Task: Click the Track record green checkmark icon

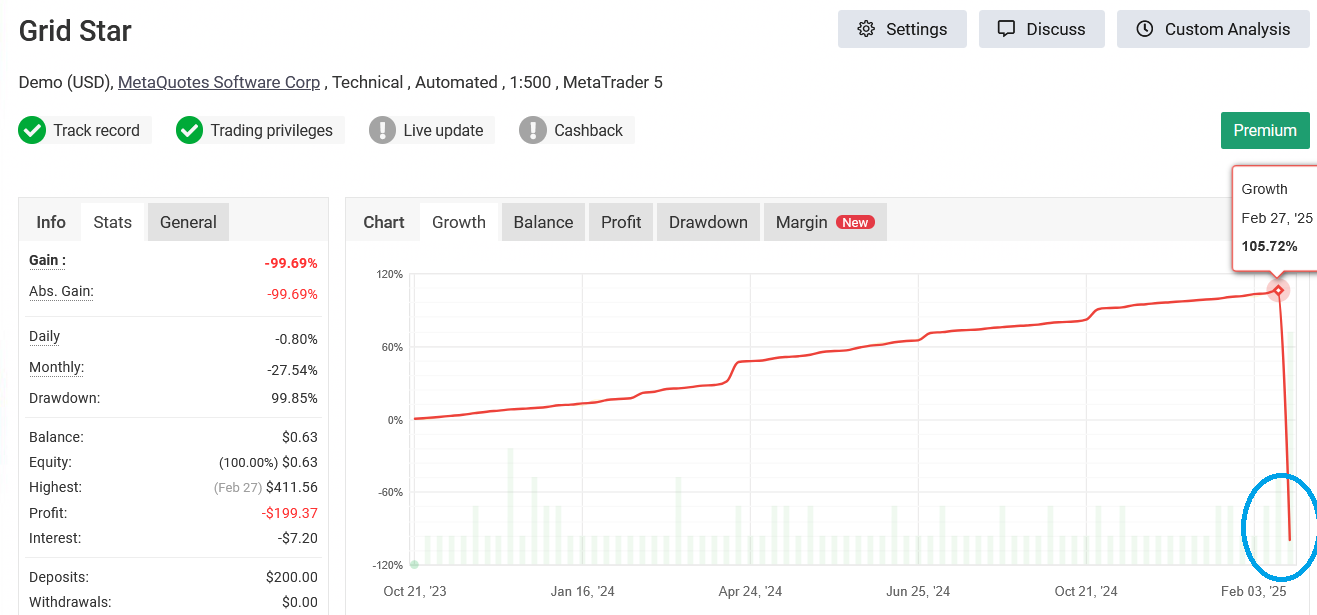Action: click(32, 130)
